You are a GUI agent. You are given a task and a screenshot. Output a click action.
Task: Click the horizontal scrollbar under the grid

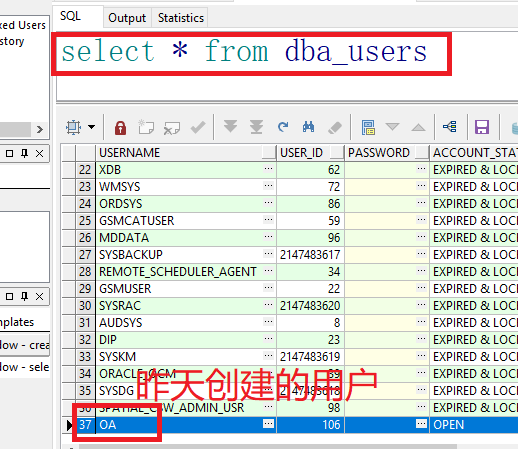coord(267,446)
